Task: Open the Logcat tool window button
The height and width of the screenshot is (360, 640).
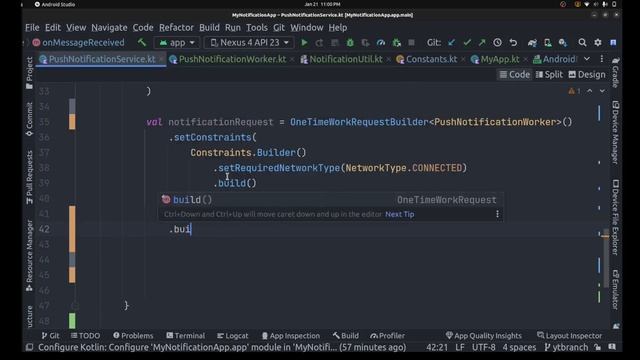Action: (233, 336)
